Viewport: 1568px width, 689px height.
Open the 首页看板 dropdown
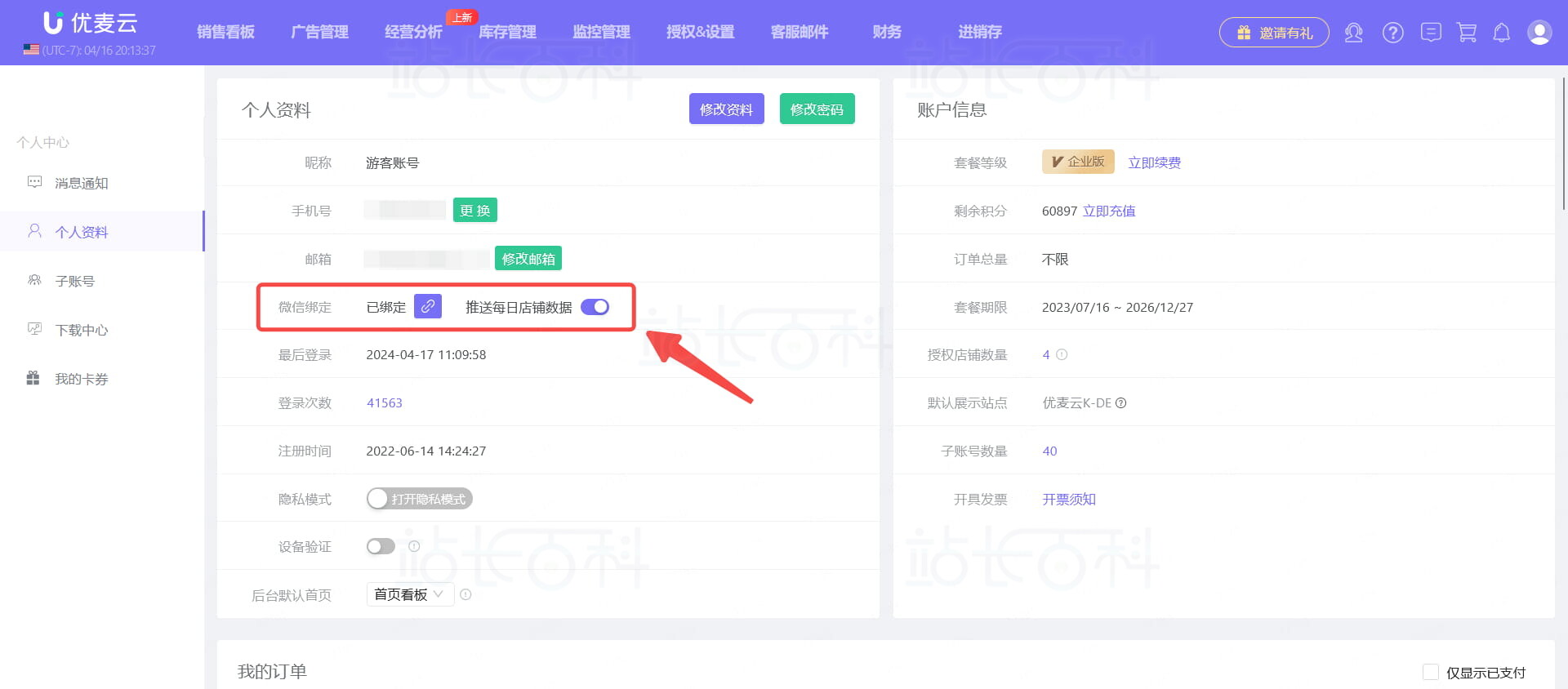(x=410, y=594)
